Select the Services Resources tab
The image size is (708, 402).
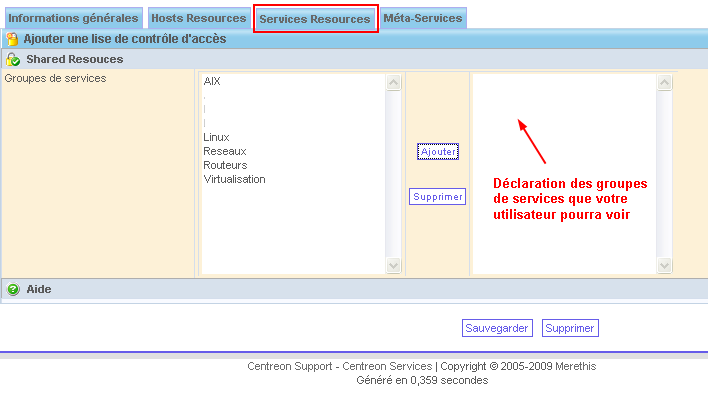point(315,19)
